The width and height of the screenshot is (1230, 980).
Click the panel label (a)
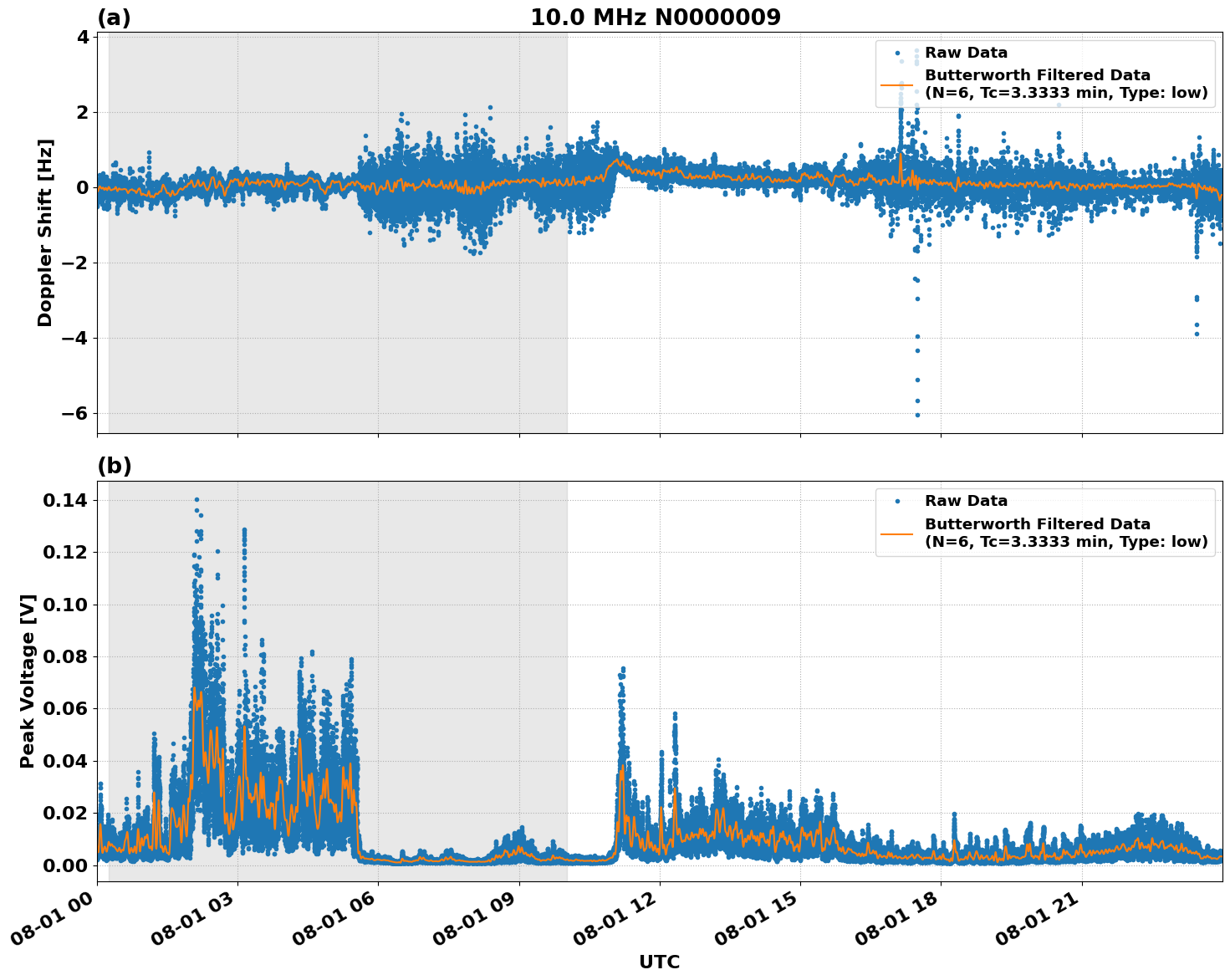click(x=115, y=15)
